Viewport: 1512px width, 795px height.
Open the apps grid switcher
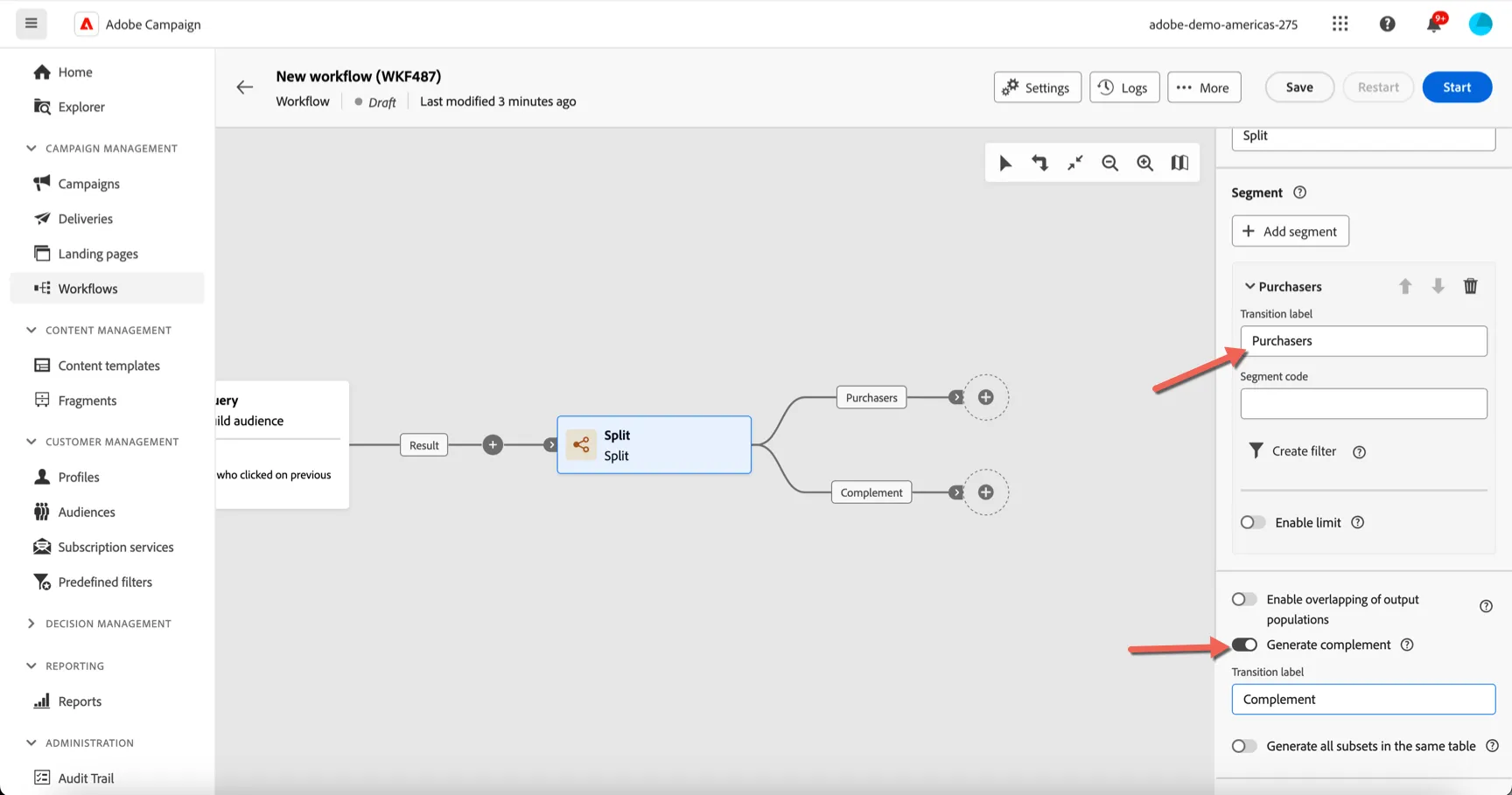coord(1340,24)
